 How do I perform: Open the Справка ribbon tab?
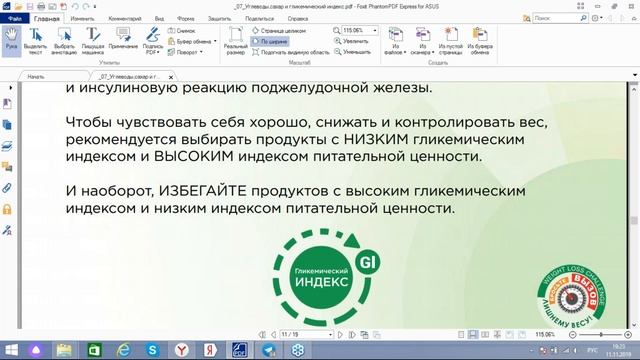(298, 19)
